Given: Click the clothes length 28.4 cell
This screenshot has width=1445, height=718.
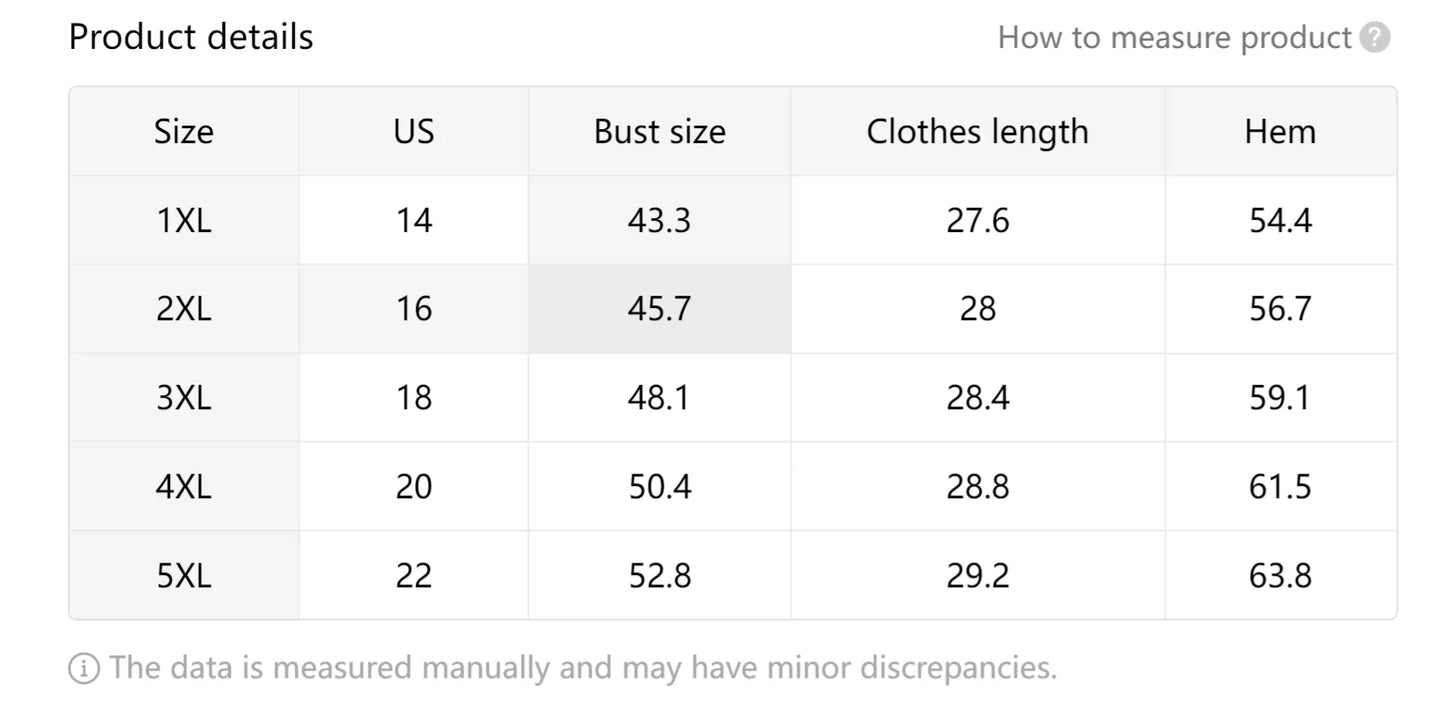Looking at the screenshot, I should point(977,397).
